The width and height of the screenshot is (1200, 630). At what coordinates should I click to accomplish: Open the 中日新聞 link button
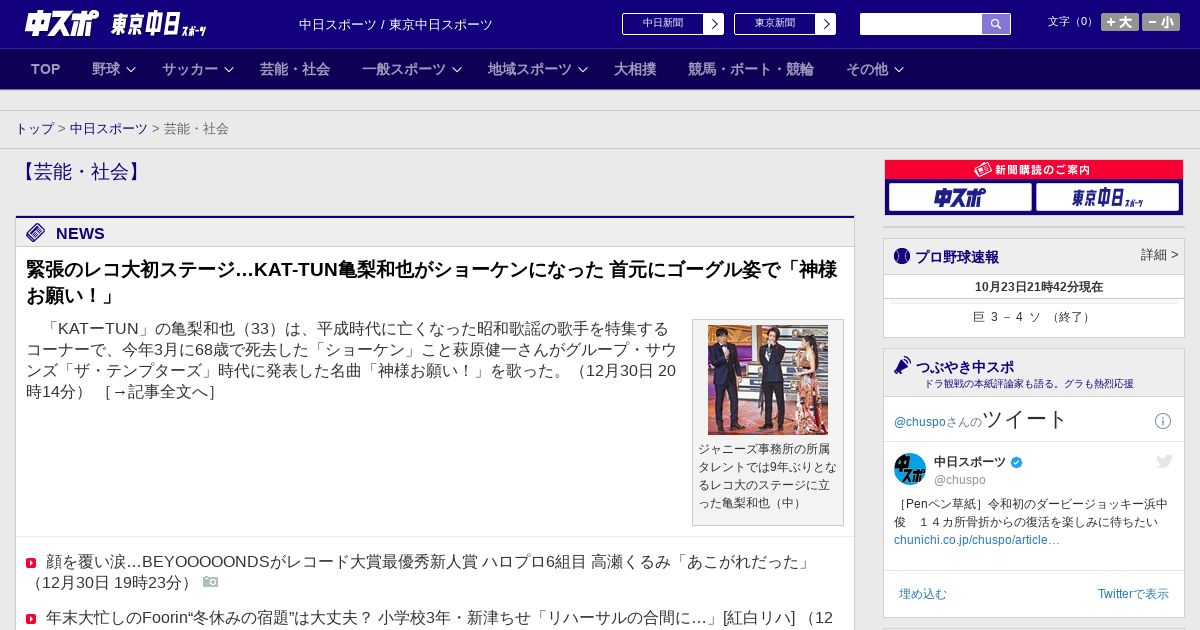click(x=663, y=24)
